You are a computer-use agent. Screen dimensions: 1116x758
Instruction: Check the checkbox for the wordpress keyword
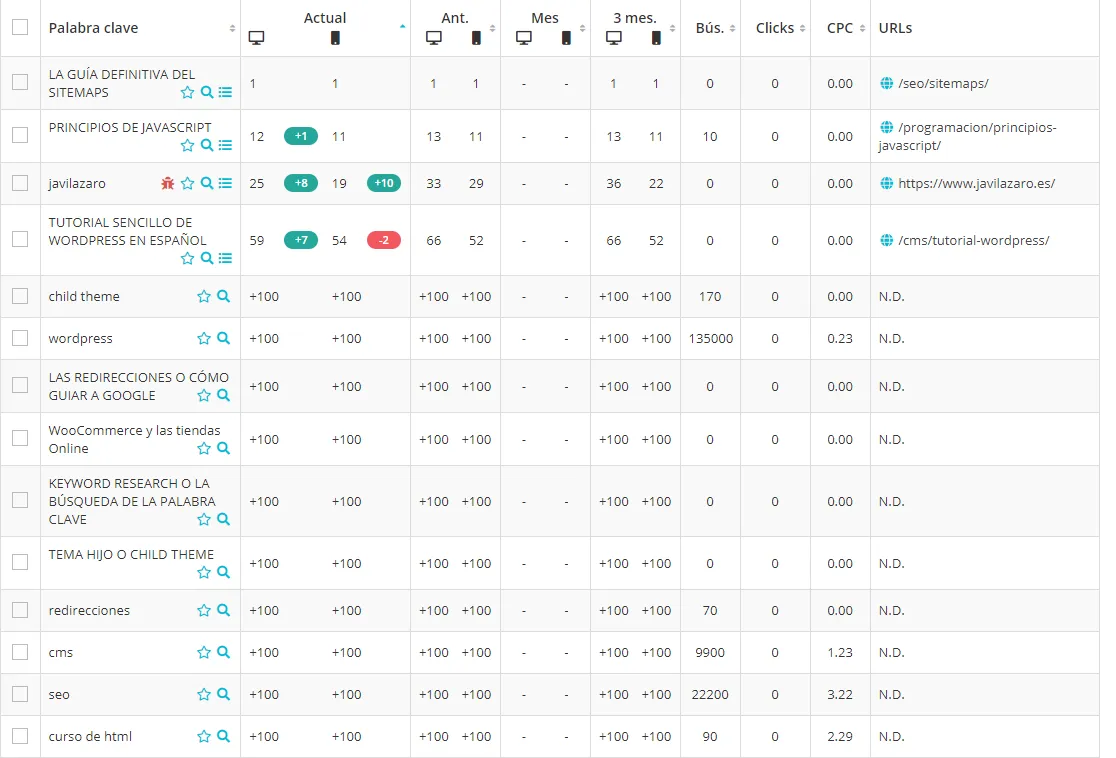[20, 338]
